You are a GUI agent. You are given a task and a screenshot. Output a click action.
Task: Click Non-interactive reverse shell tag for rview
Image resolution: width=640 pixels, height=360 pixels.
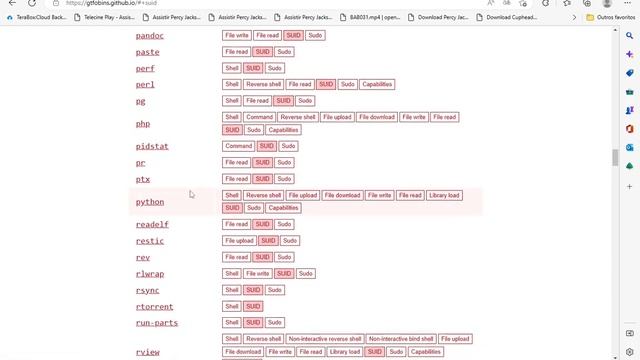pos(324,339)
